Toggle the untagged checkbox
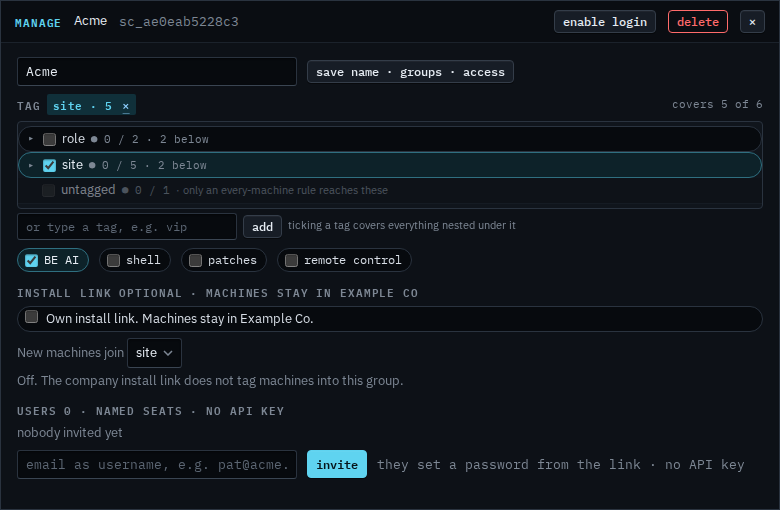The width and height of the screenshot is (780, 510). [48, 191]
